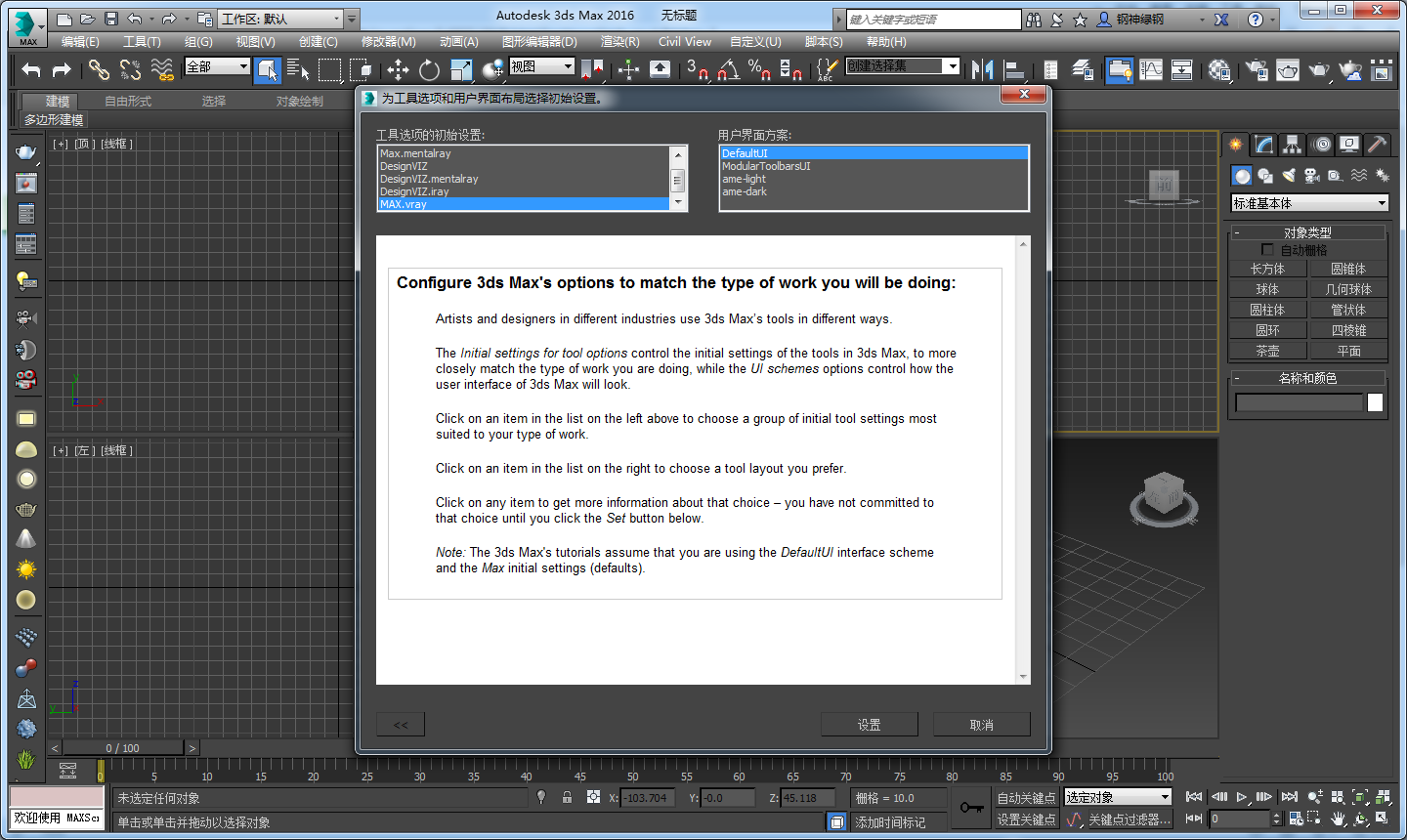The image size is (1407, 840).
Task: Switch to the 对象绘制 ribbon tab
Action: pos(300,102)
